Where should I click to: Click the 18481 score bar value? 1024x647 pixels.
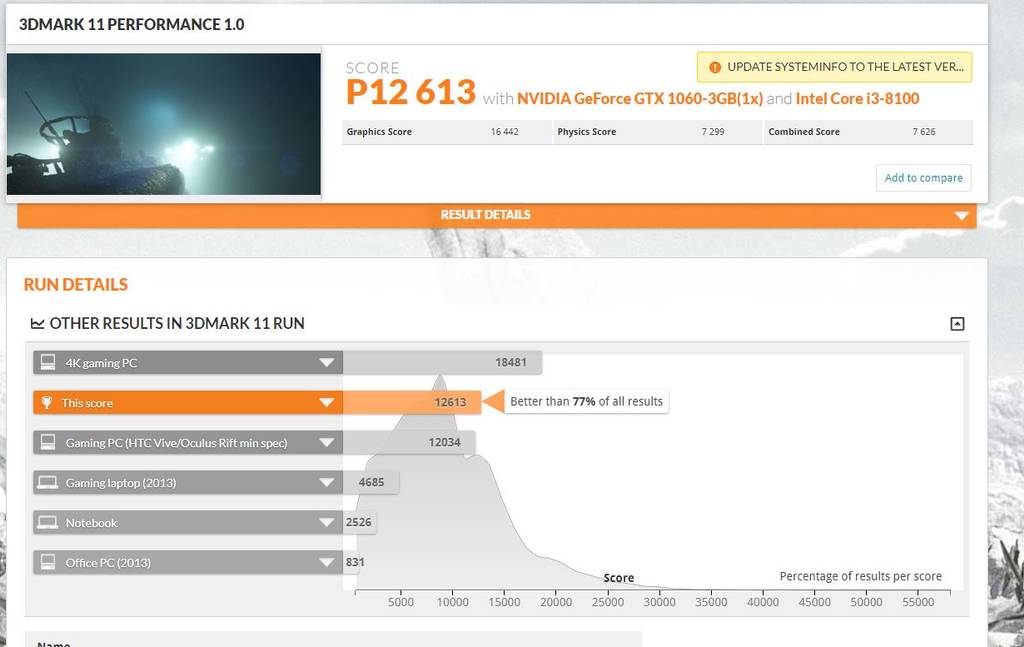511,362
